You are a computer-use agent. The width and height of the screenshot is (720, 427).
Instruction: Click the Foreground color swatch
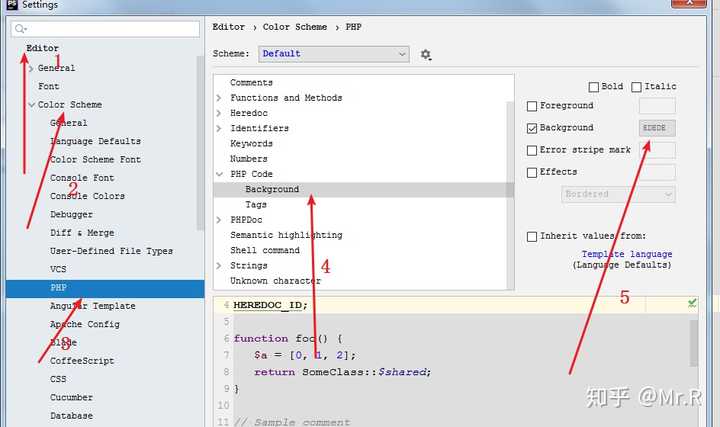click(657, 106)
